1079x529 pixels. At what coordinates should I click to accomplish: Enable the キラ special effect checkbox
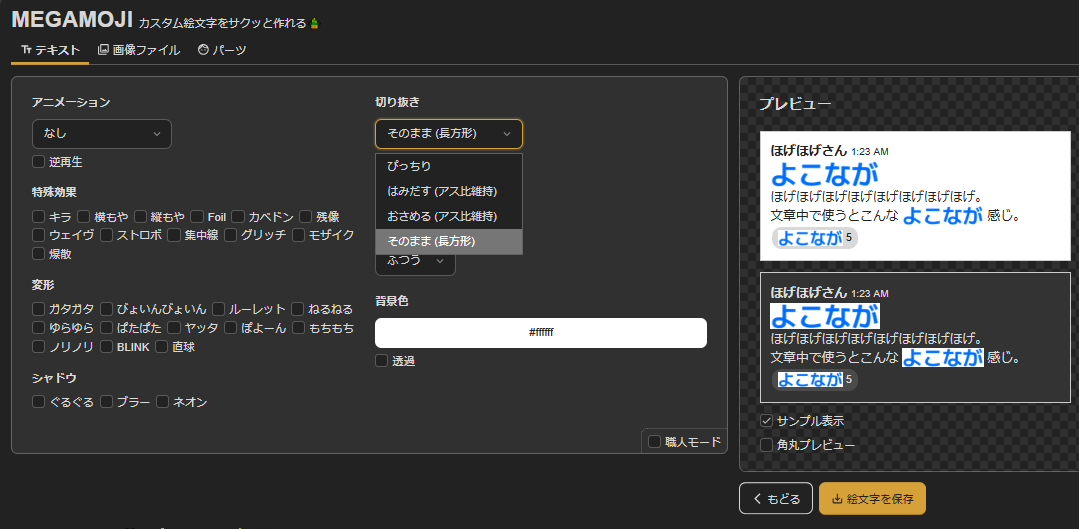pos(38,216)
